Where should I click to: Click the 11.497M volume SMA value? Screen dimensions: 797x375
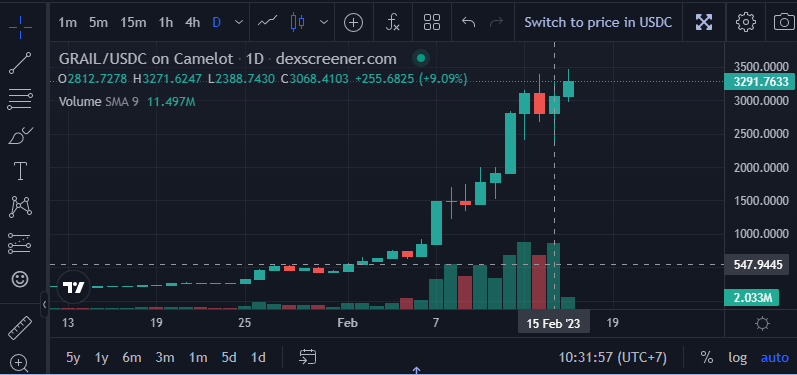(x=171, y=102)
